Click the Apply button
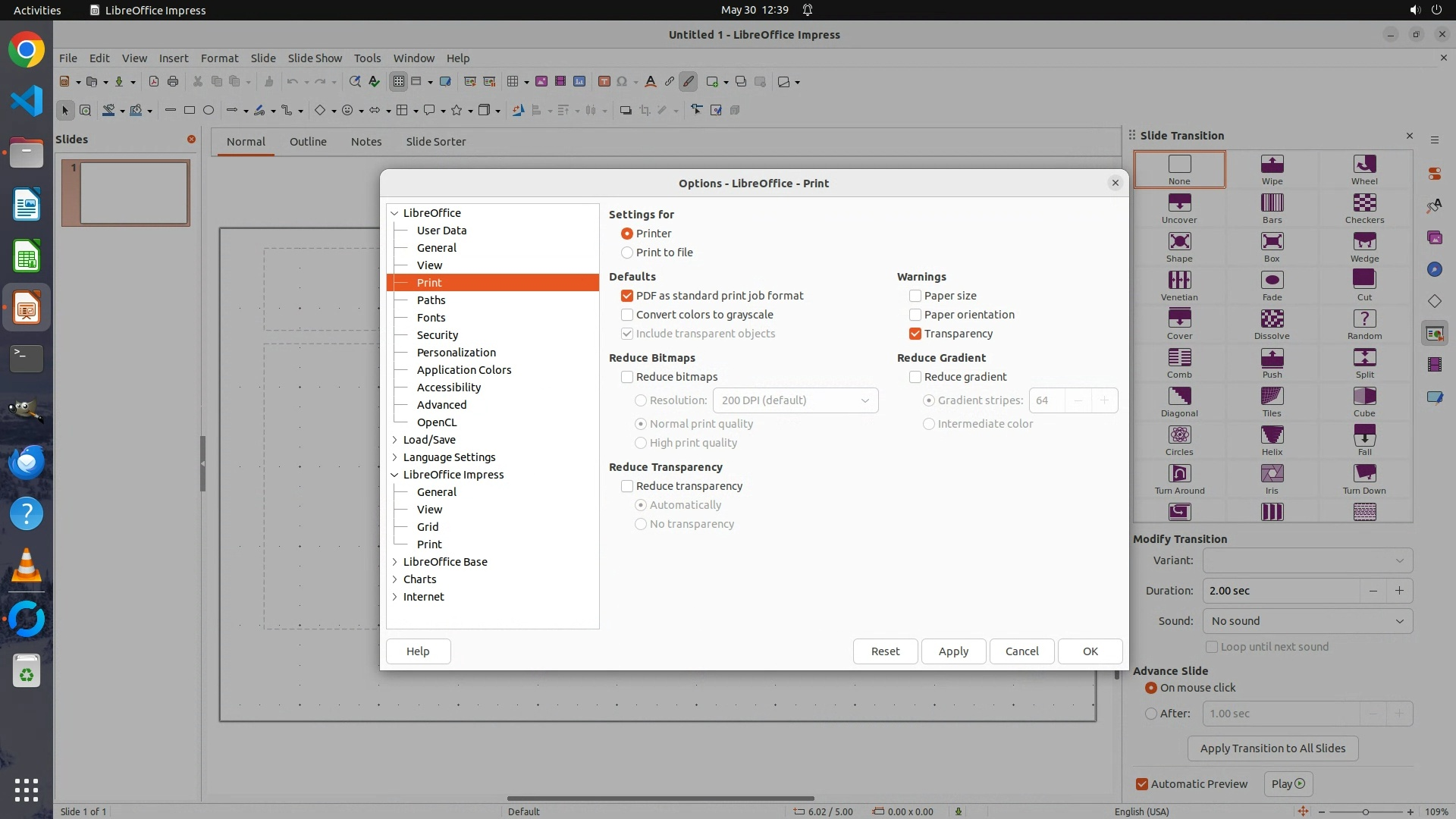Image resolution: width=1456 pixels, height=819 pixels. pos(953,651)
